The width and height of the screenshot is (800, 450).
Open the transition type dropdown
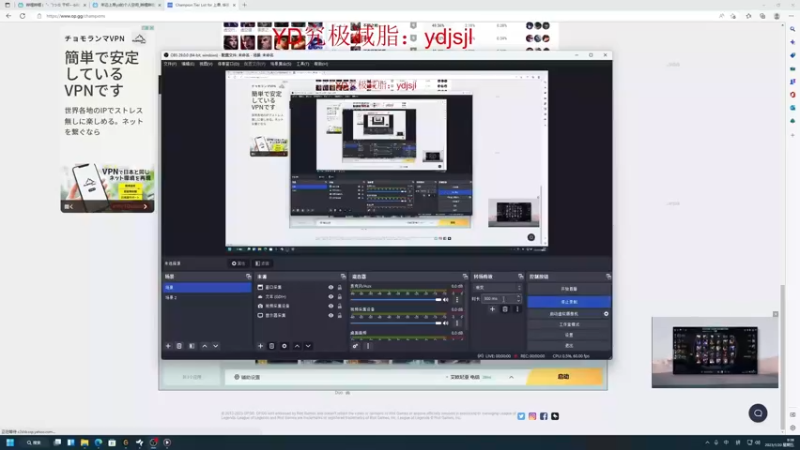(x=497, y=288)
